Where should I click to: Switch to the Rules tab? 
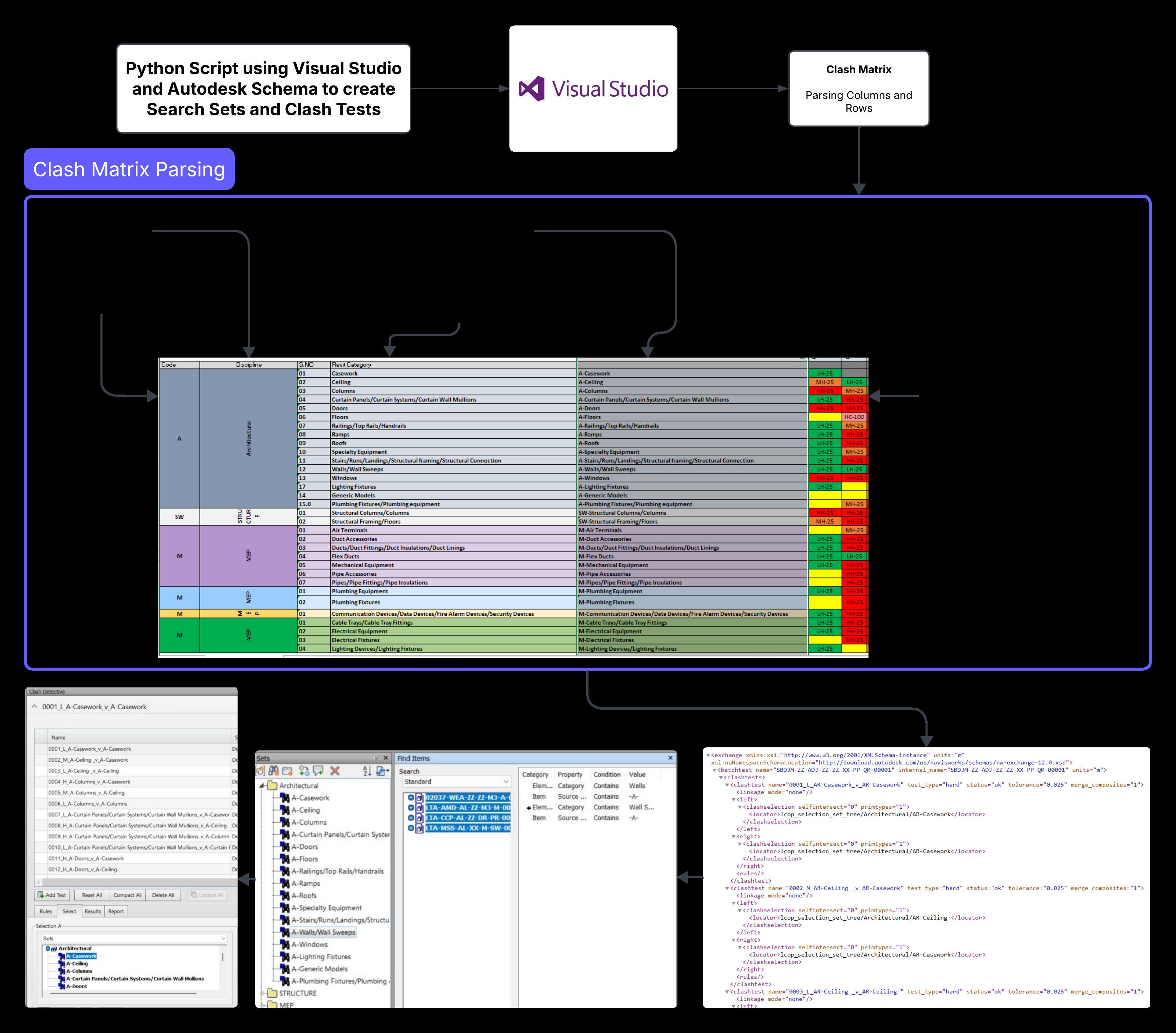46,911
